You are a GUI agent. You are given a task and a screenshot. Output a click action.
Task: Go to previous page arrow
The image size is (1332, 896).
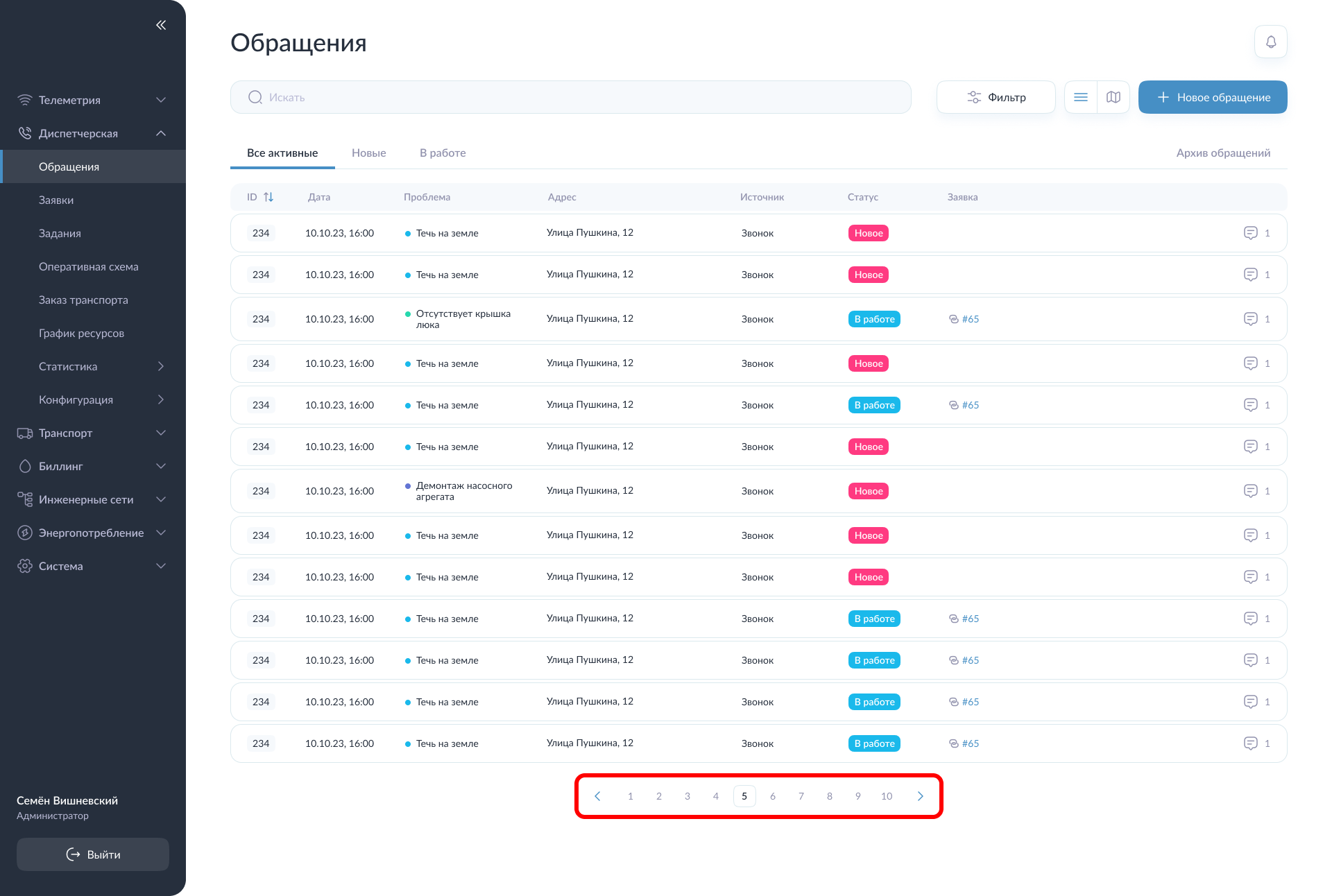pyautogui.click(x=597, y=796)
